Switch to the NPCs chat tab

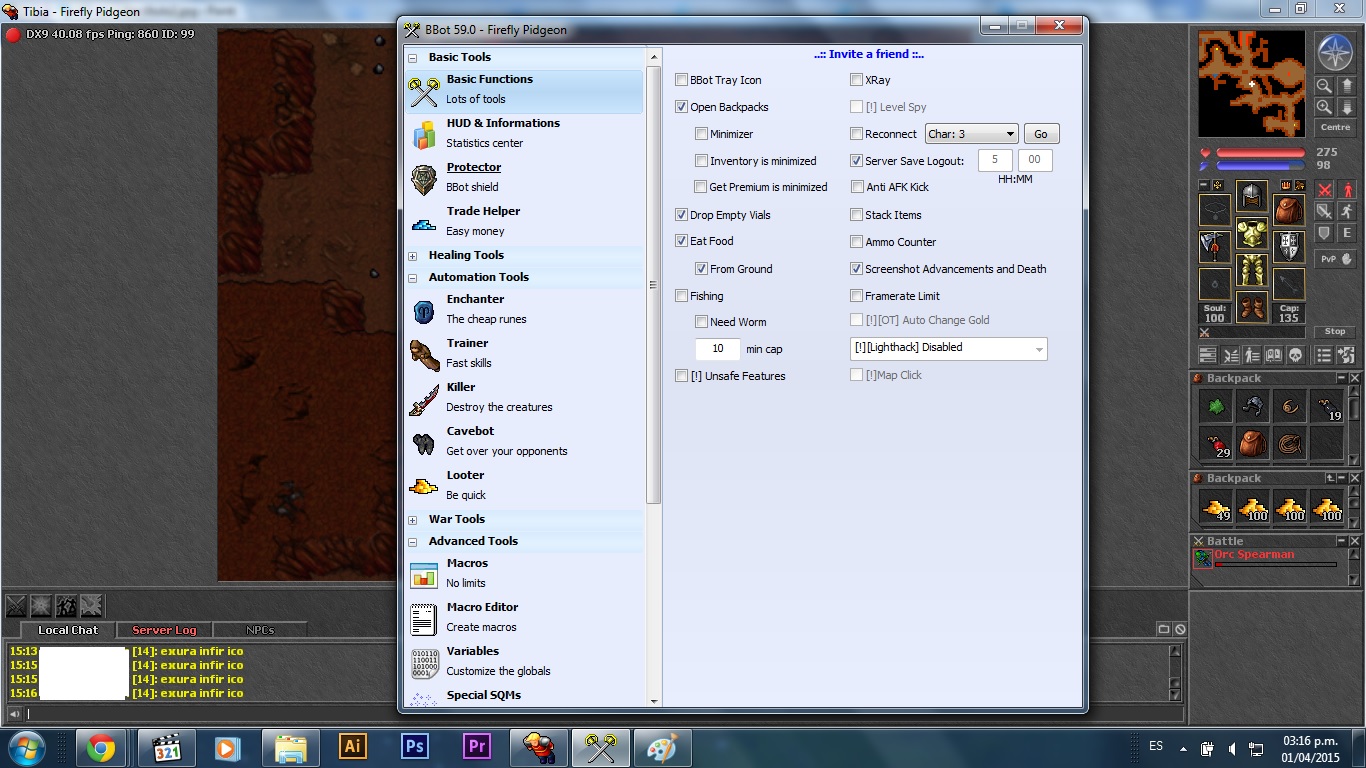pos(262,630)
